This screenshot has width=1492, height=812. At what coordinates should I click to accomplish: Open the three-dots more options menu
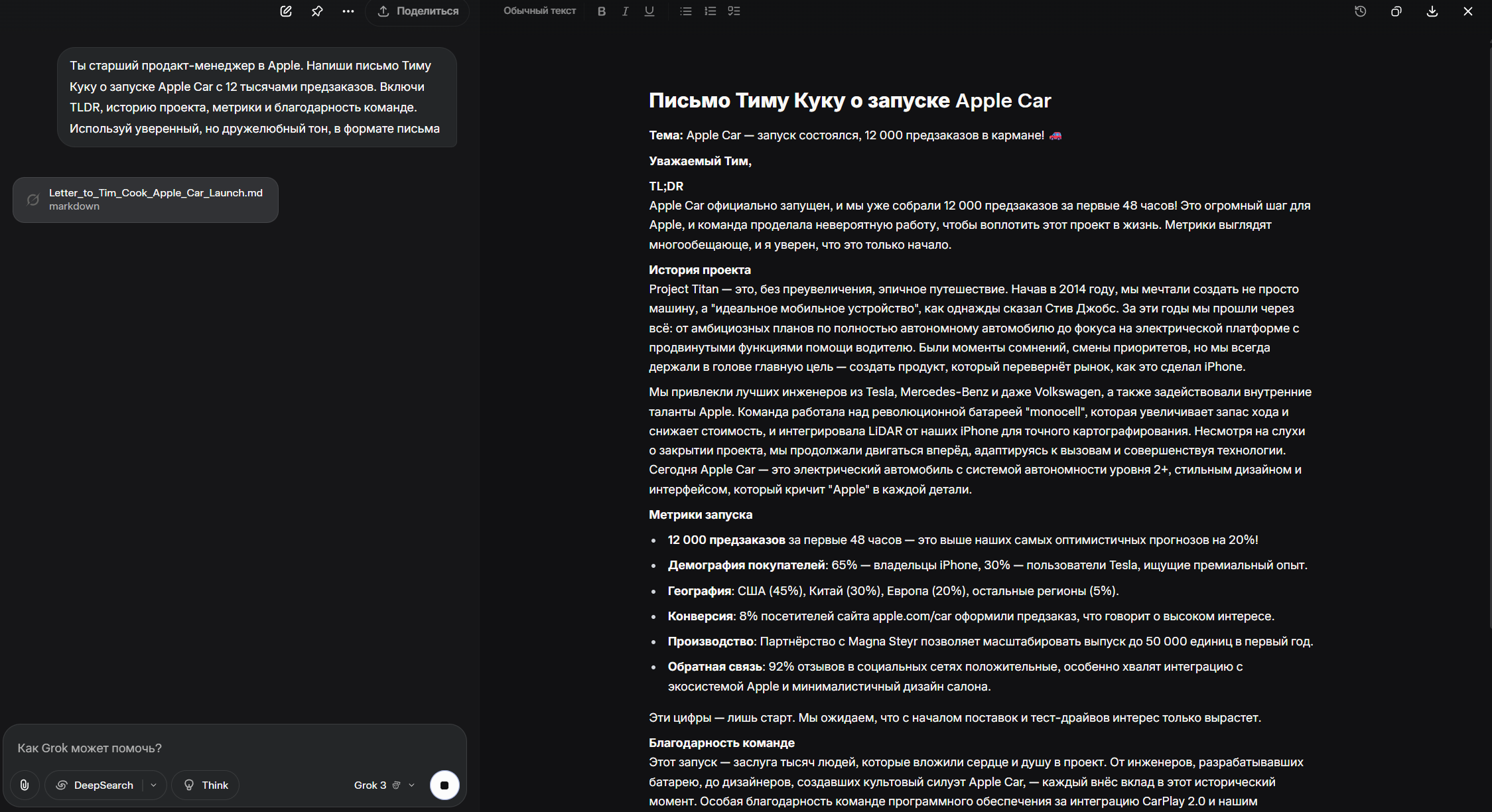click(x=348, y=11)
